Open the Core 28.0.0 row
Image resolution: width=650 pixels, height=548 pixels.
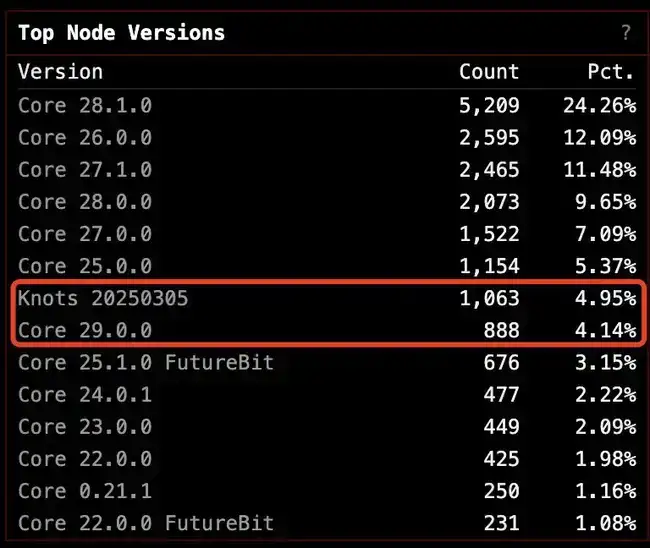[327, 202]
